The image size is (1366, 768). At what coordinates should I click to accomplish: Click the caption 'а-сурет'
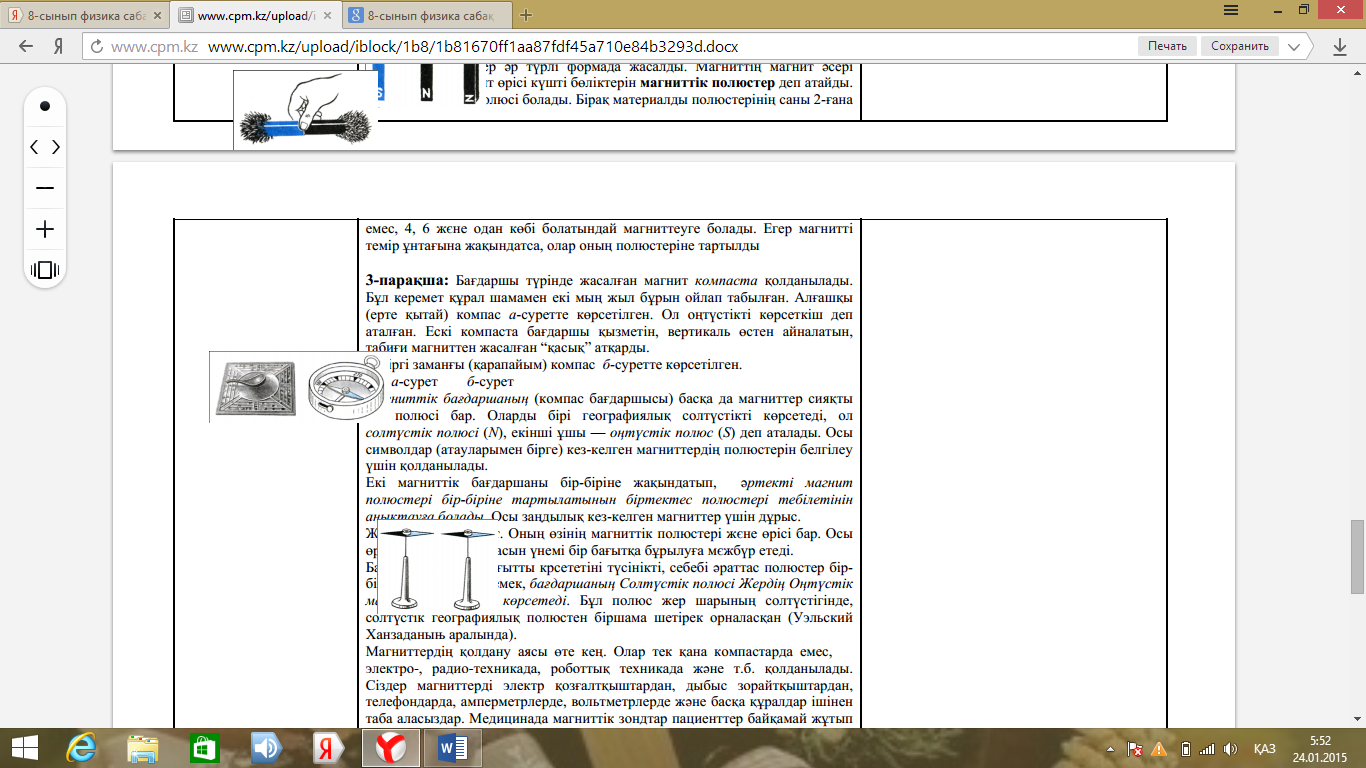click(412, 382)
